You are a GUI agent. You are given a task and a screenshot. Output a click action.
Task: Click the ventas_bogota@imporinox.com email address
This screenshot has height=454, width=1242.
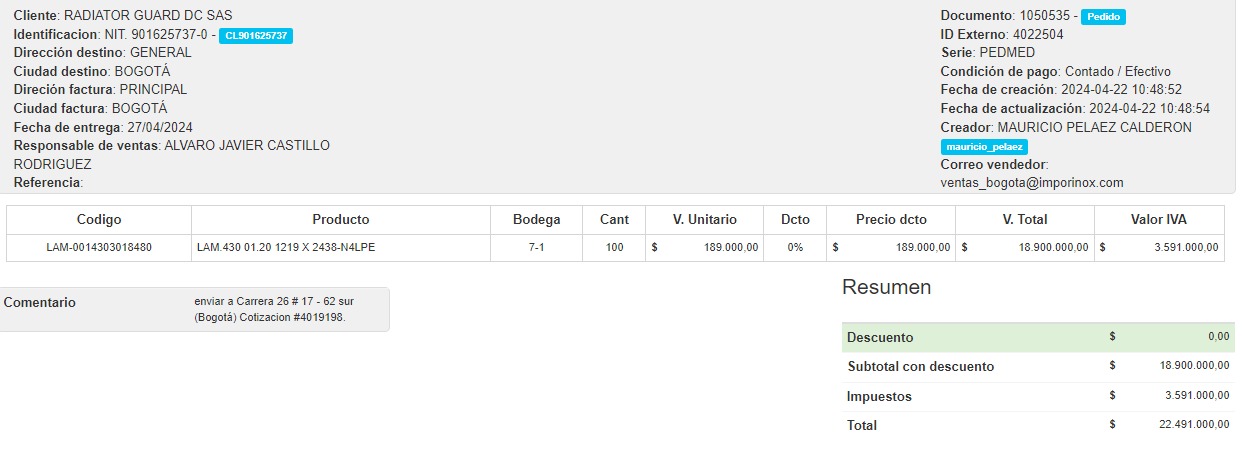[1032, 183]
